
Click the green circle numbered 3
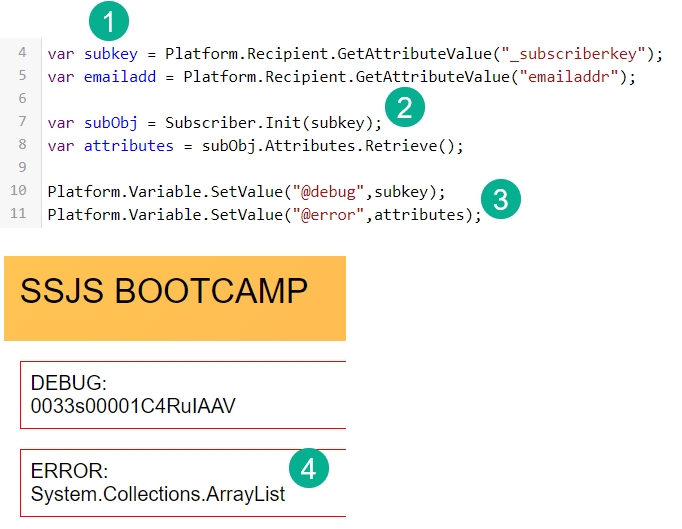click(501, 198)
